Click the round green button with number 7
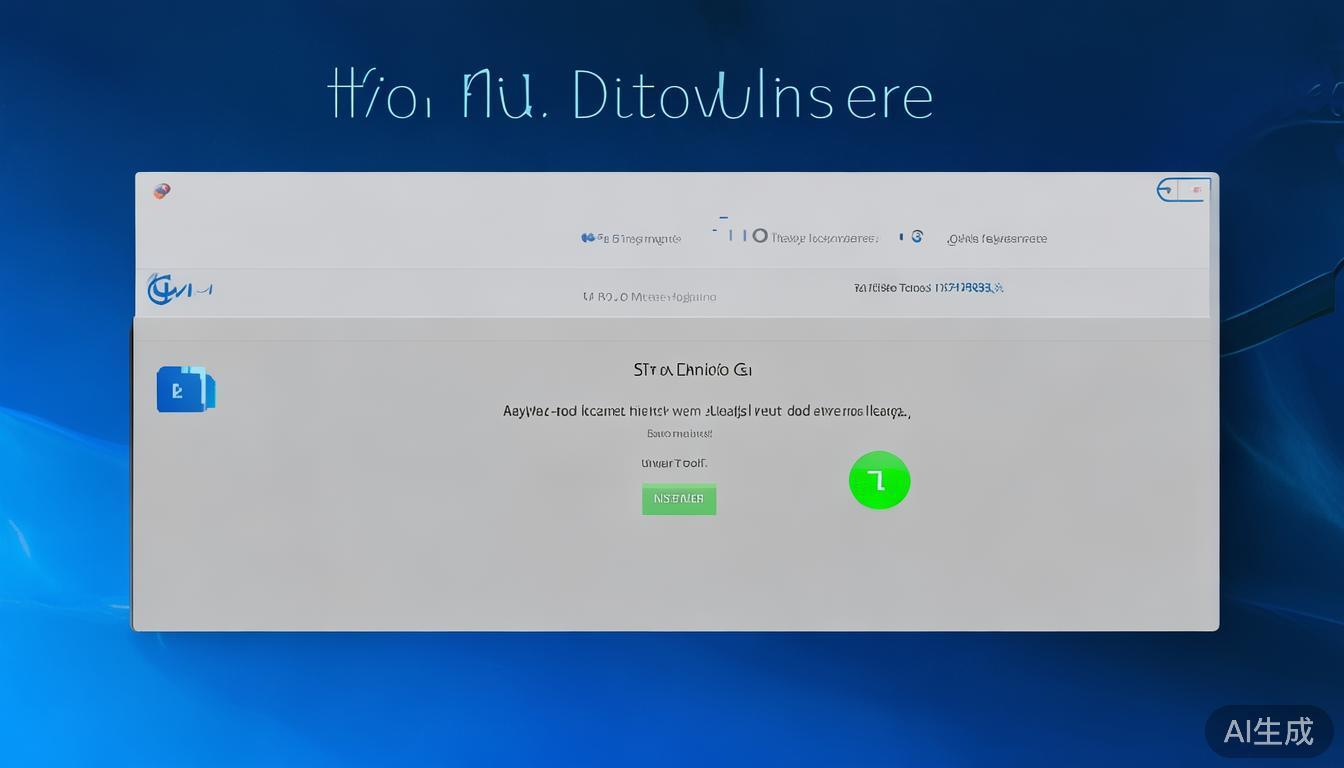Viewport: 1344px width, 768px height. 879,481
